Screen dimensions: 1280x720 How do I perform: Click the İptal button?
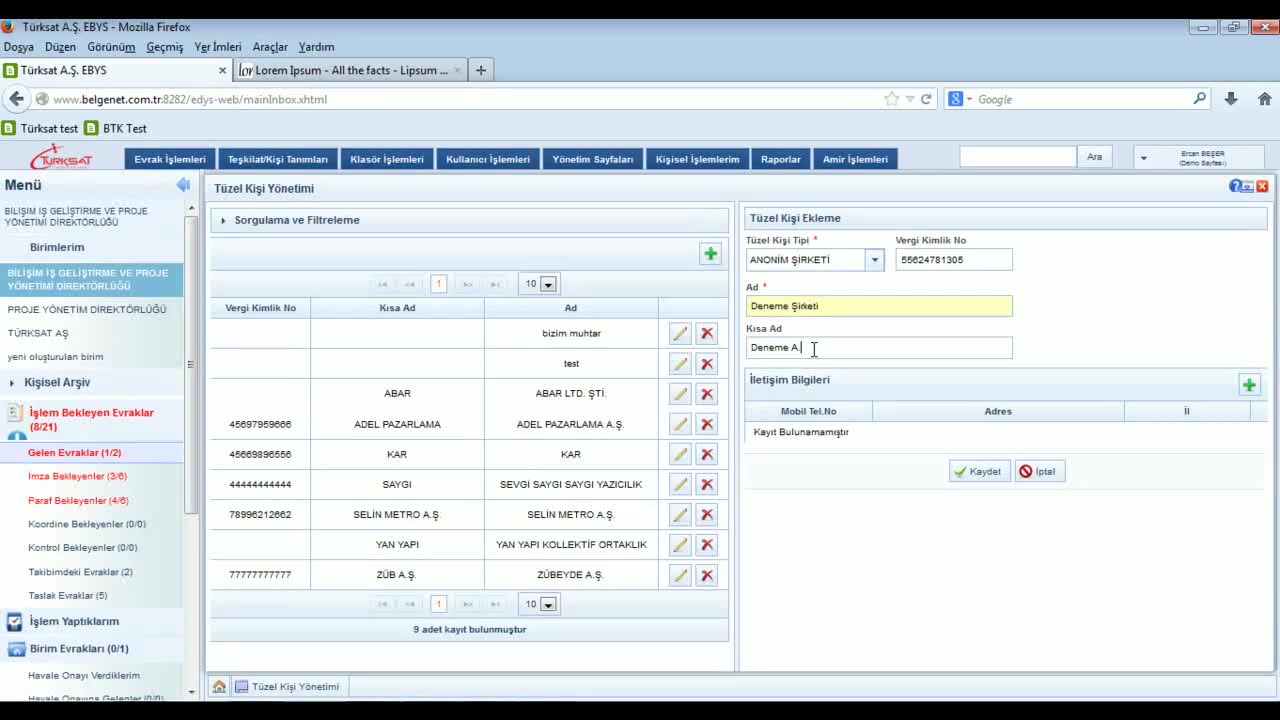point(1039,472)
